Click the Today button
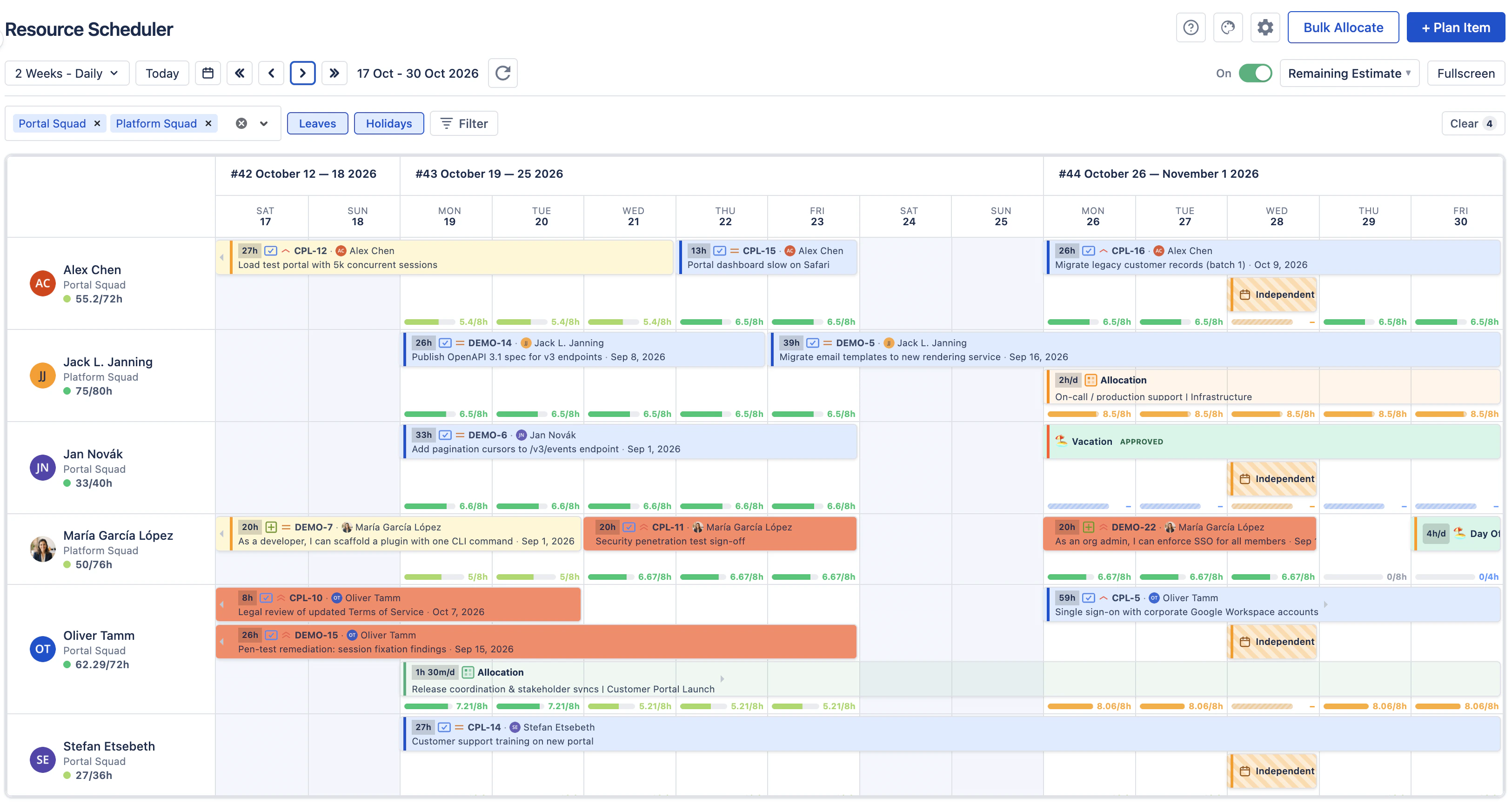Image resolution: width=1512 pixels, height=805 pixels. tap(162, 74)
